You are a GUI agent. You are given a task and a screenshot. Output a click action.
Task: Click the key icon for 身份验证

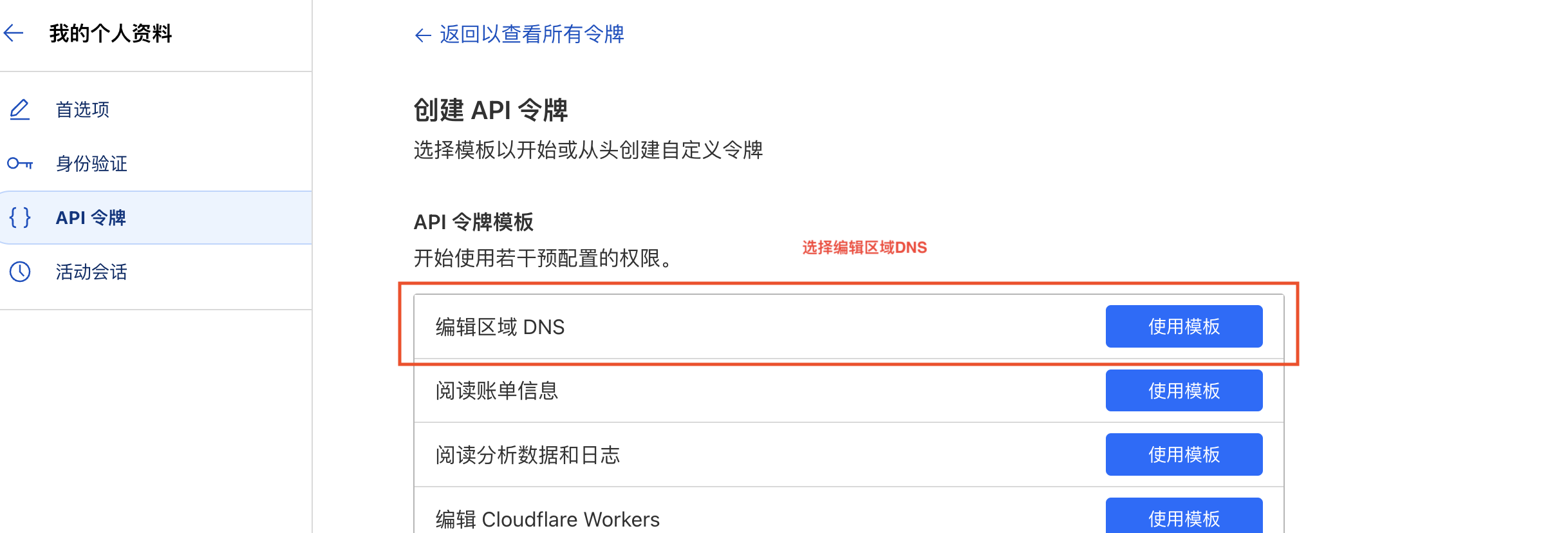tap(20, 164)
